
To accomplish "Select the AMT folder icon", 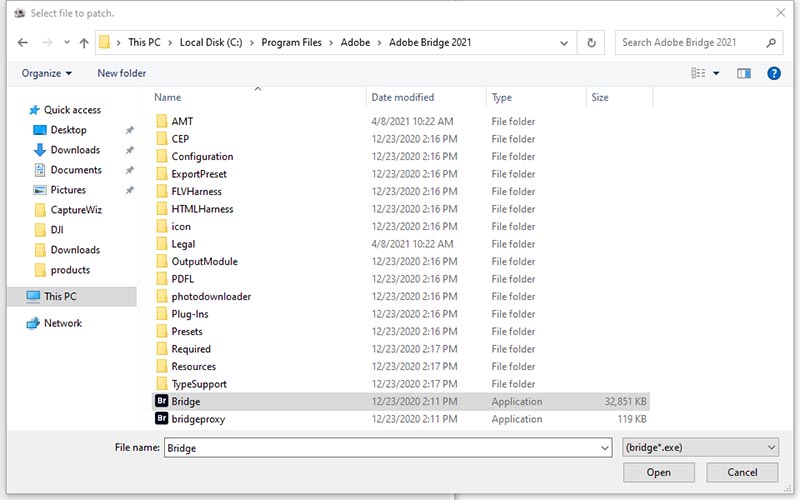I will (162, 121).
